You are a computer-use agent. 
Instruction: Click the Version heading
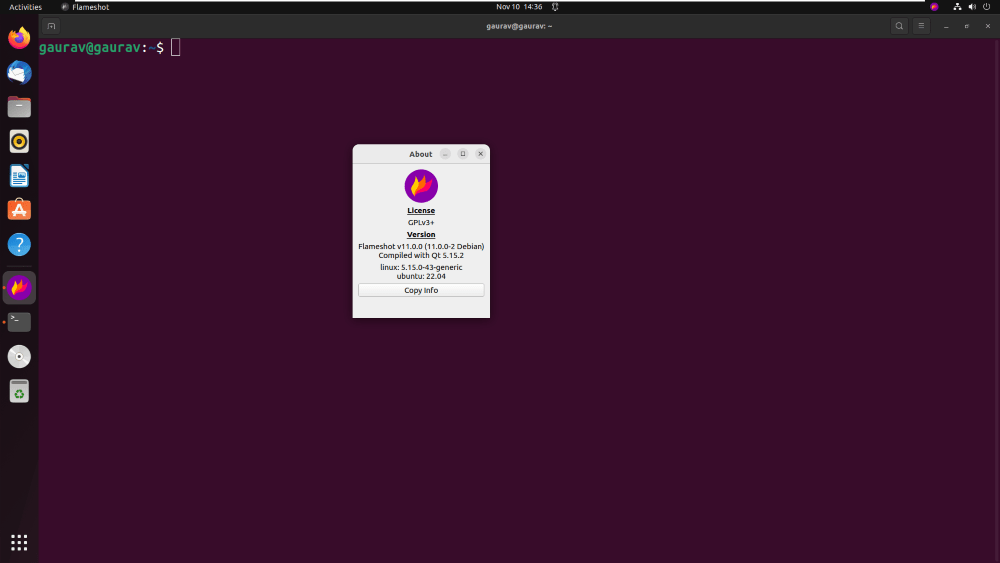click(x=421, y=235)
